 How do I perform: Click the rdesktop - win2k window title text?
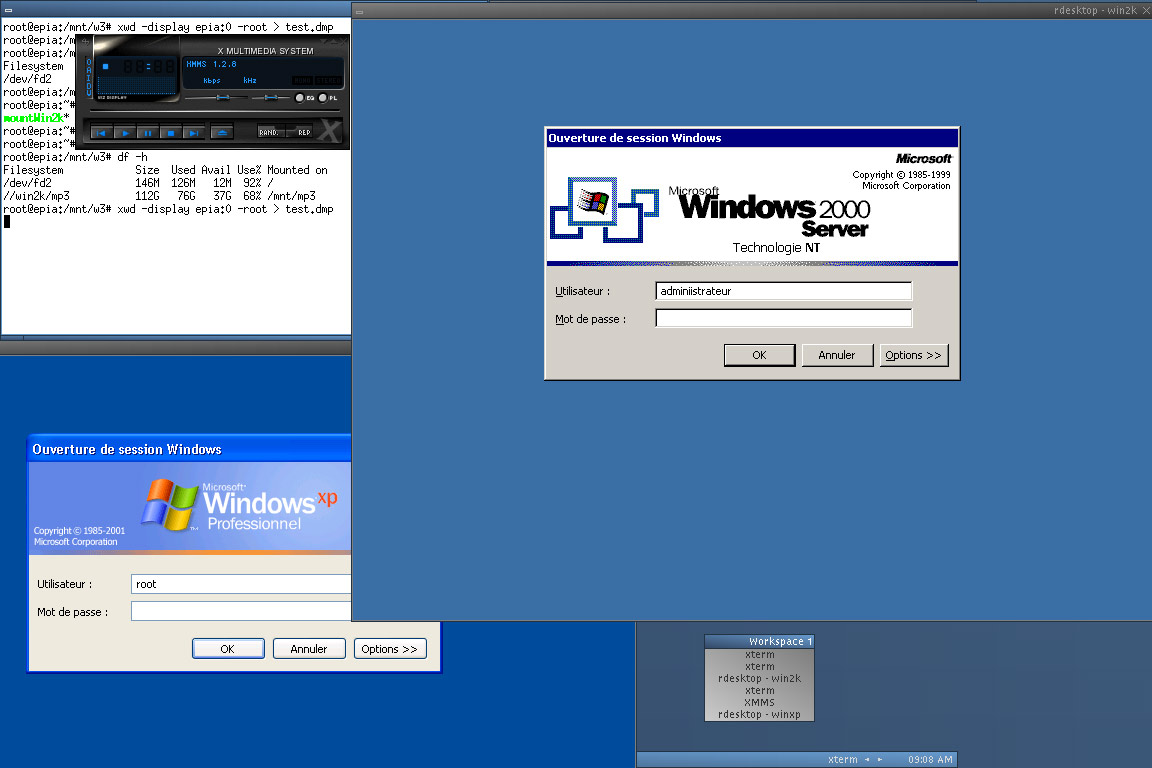(x=1095, y=10)
